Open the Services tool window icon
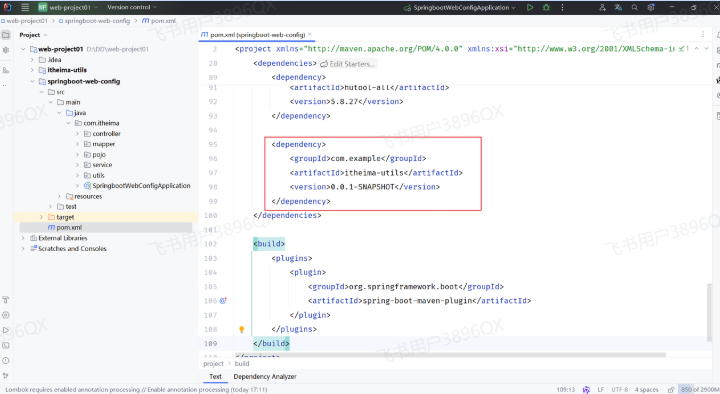720x394 pixels. (x=6, y=315)
